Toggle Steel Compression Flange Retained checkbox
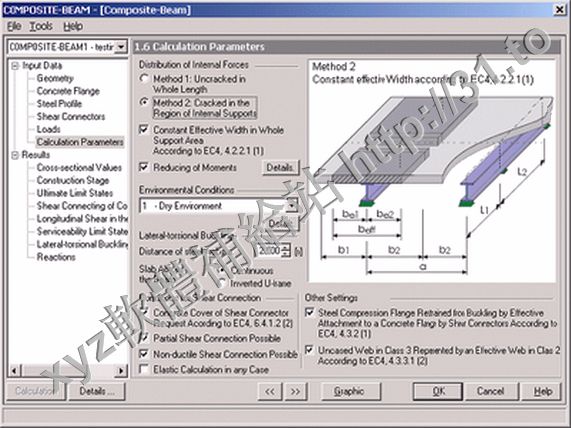571x428 pixels. 310,312
